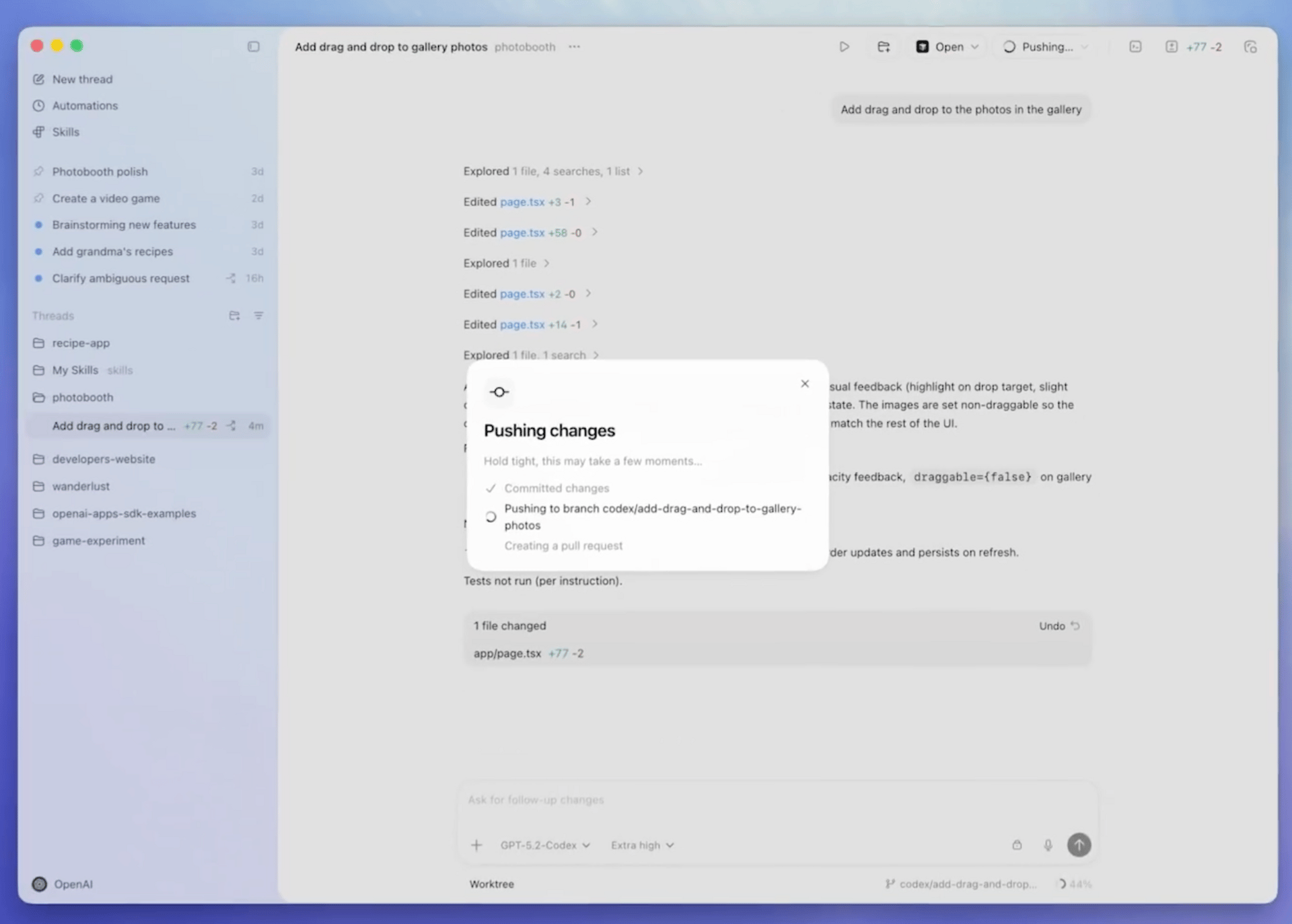Image resolution: width=1292 pixels, height=924 pixels.
Task: Start a New thread
Action: (82, 79)
